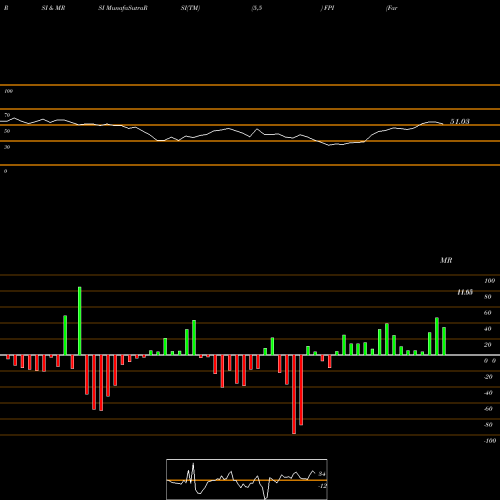Click the 'MR' indicator title
500x500 pixels.
pyautogui.click(x=446, y=260)
